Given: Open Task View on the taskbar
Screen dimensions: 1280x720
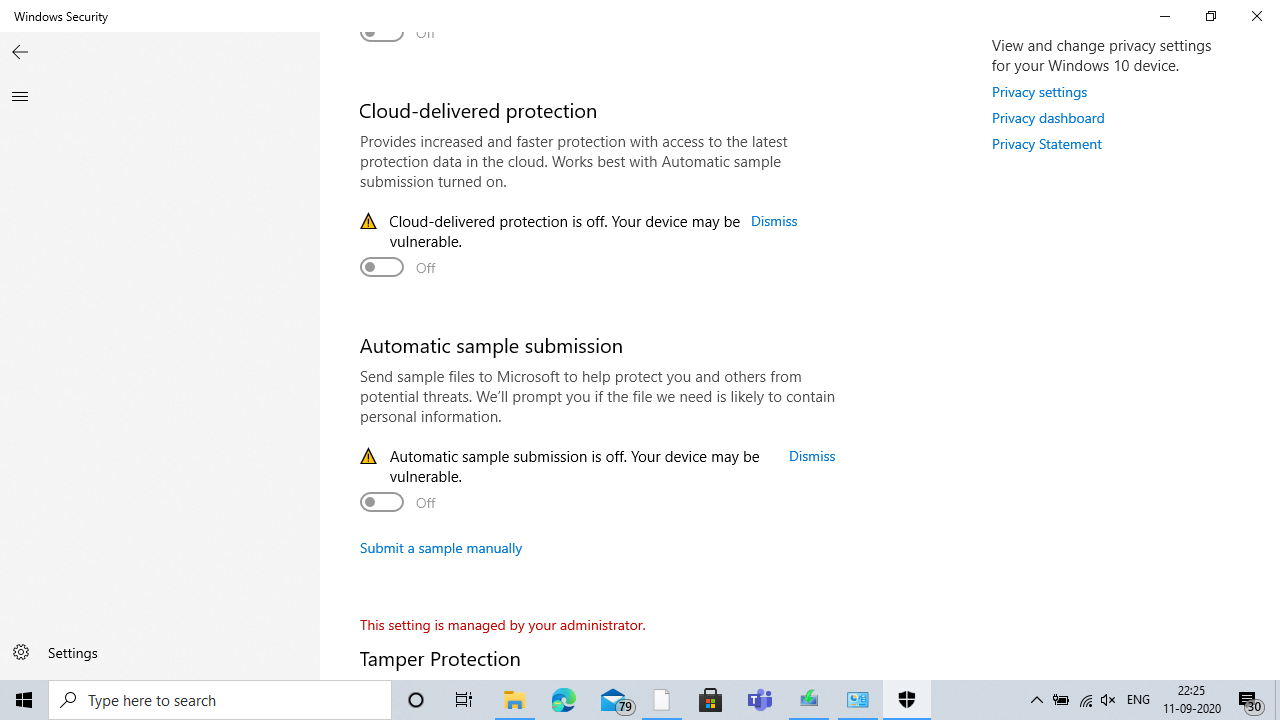Looking at the screenshot, I should tap(464, 700).
